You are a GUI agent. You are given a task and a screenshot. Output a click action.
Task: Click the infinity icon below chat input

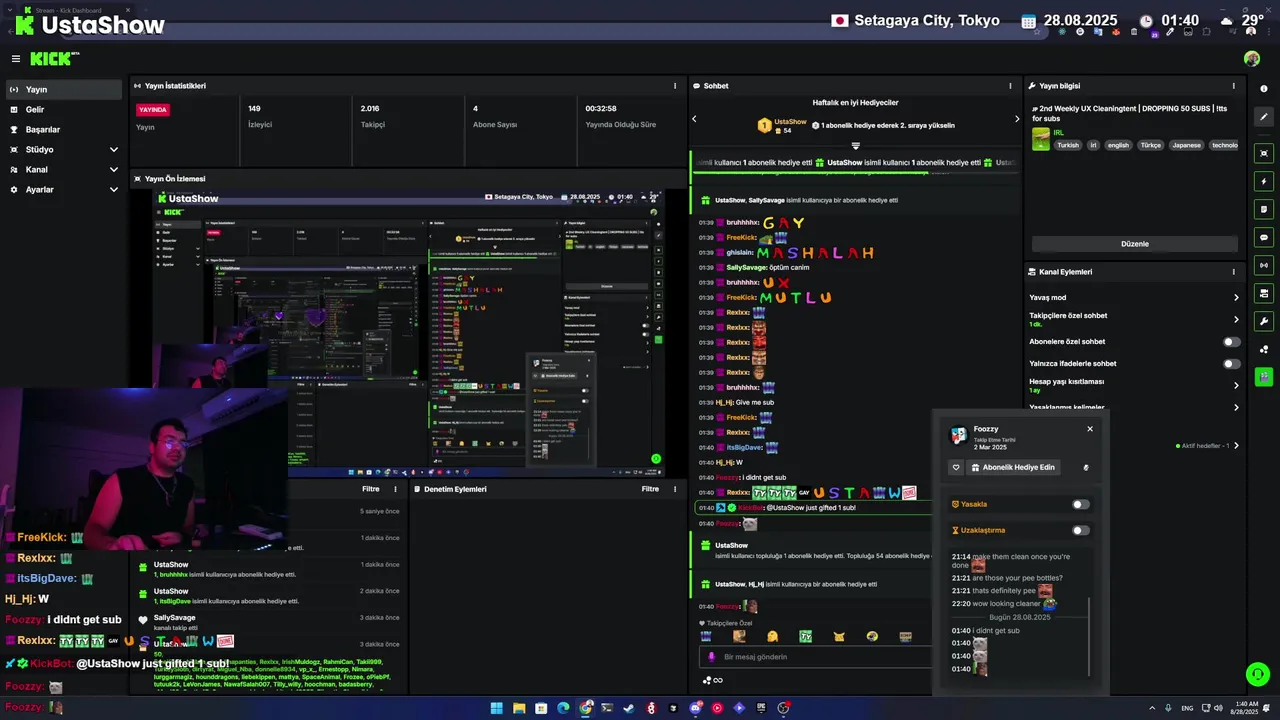click(717, 681)
